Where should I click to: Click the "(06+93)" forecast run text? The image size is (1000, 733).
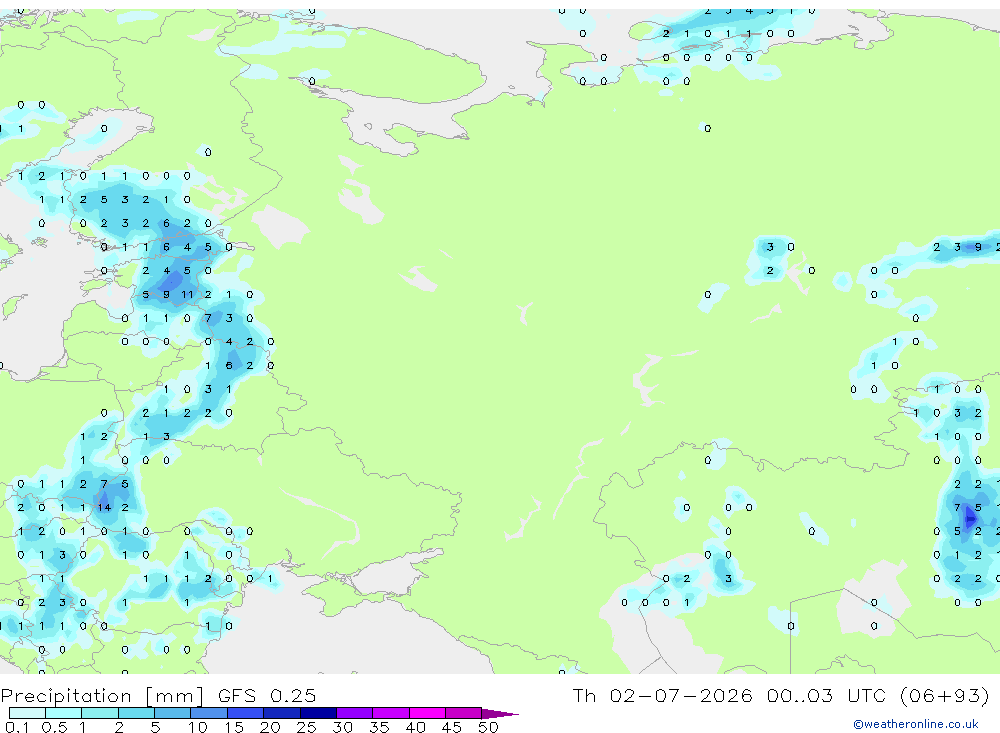[x=945, y=695]
